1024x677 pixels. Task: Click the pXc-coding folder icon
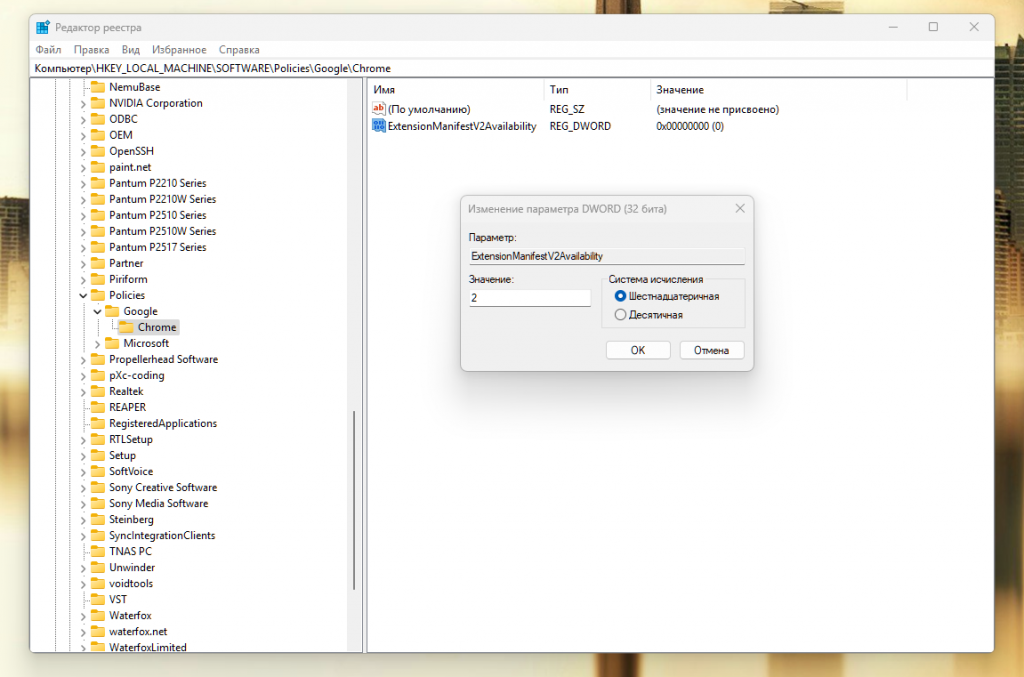pos(98,375)
